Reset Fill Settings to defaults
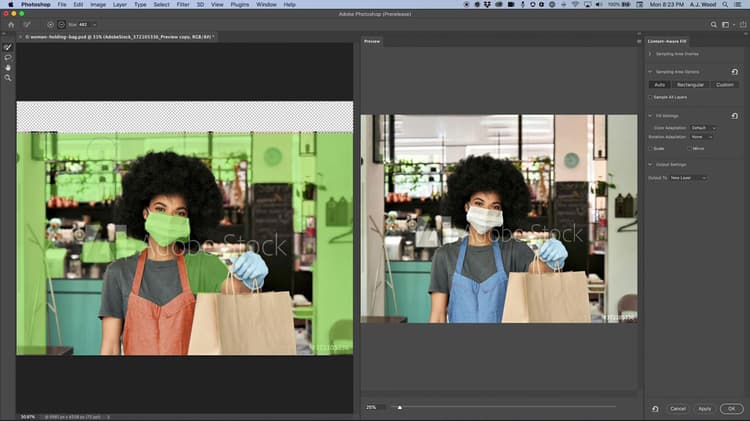Viewport: 750px width, 421px height. click(735, 116)
